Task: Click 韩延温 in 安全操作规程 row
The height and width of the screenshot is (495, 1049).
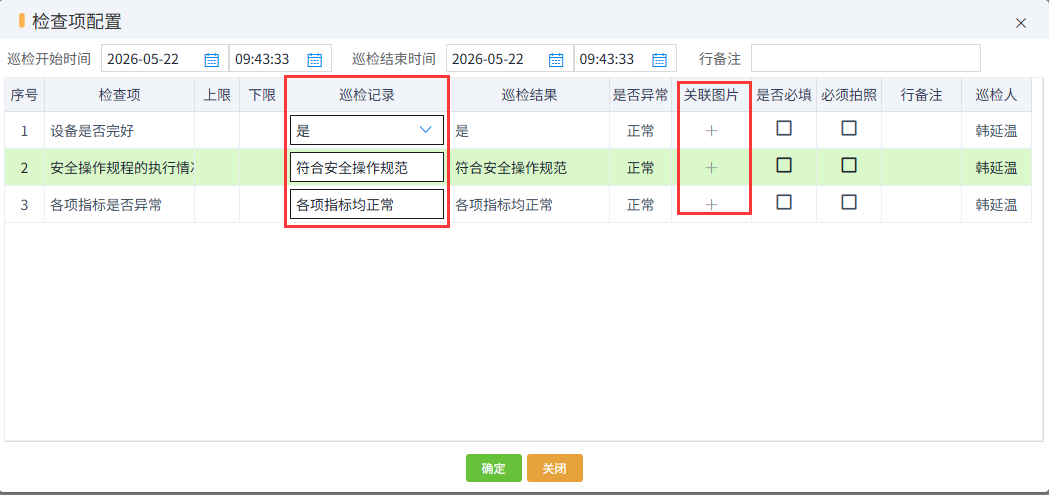Action: pyautogui.click(x=996, y=168)
